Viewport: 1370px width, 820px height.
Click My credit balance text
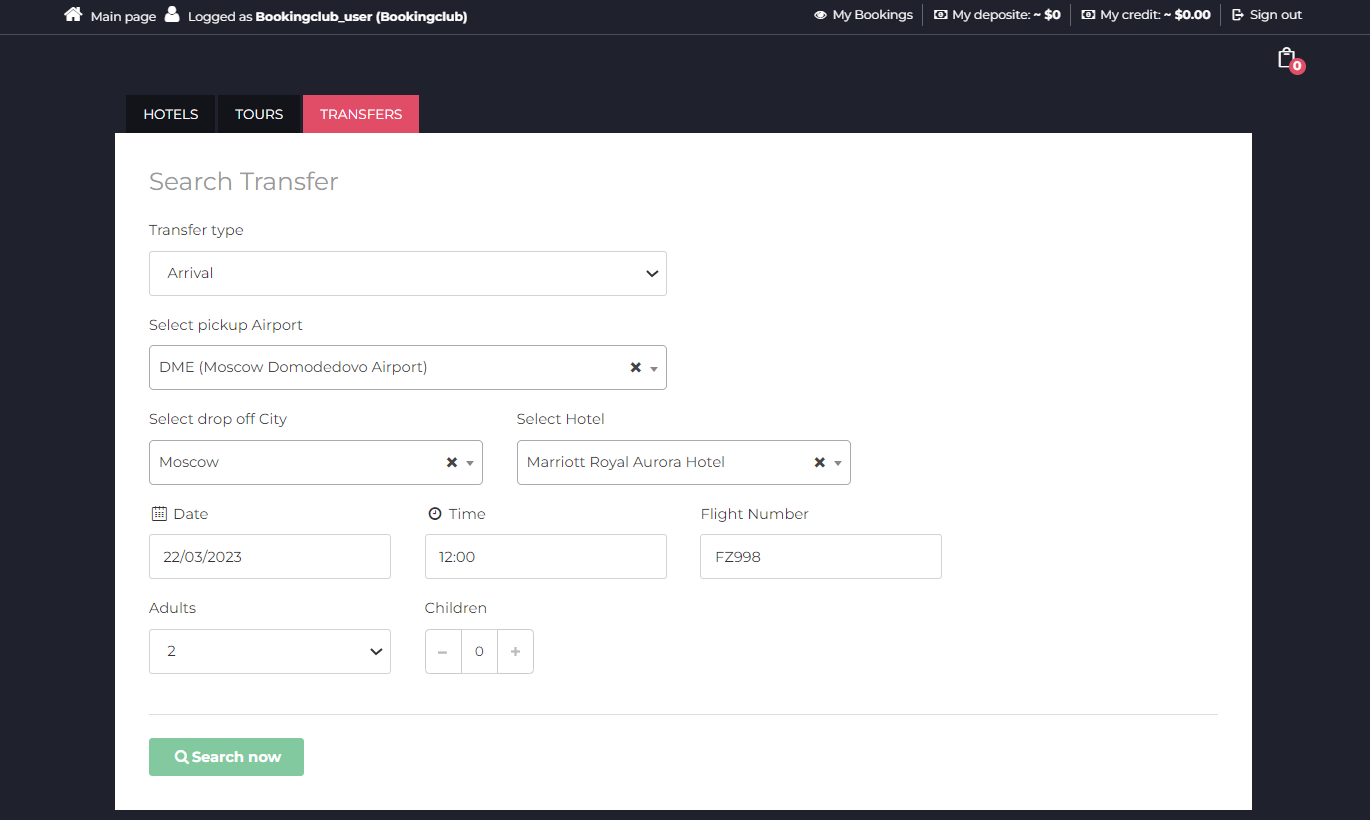[x=1155, y=15]
